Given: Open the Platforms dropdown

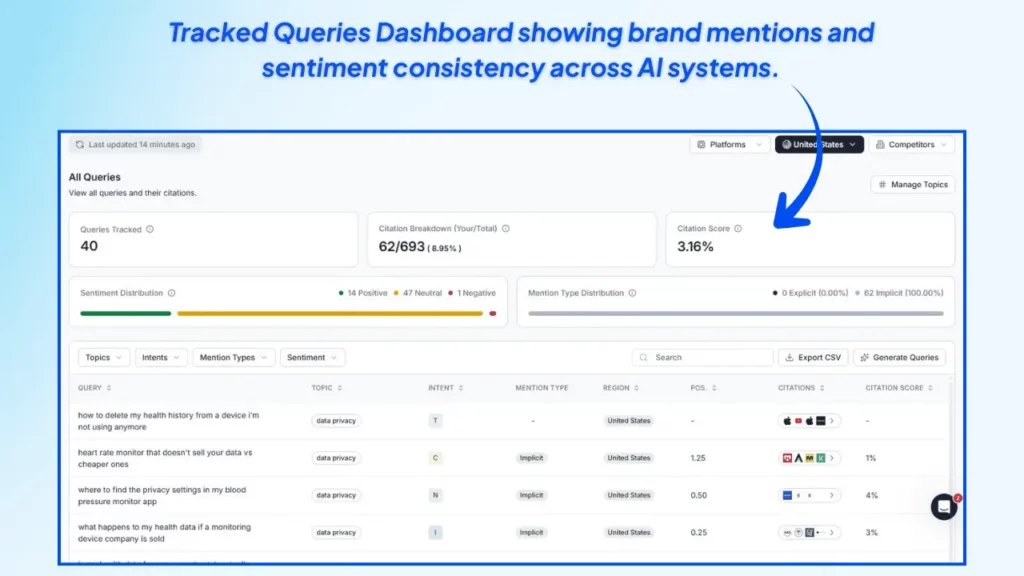Looking at the screenshot, I should pyautogui.click(x=729, y=144).
